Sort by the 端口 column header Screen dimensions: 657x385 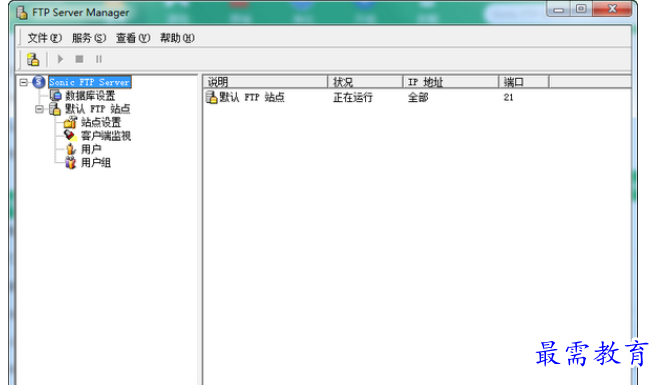click(x=524, y=82)
